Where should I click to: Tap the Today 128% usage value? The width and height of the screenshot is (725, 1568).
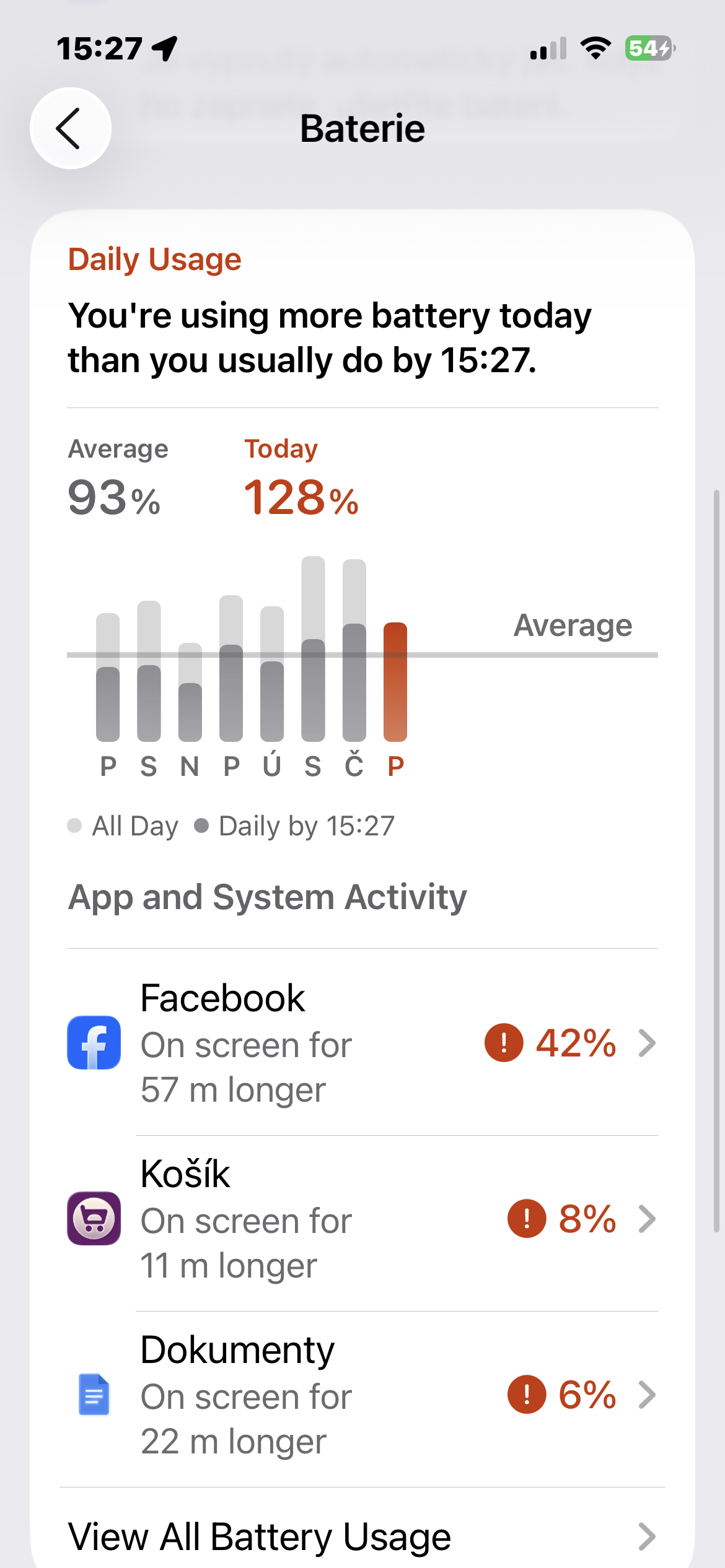pyautogui.click(x=301, y=497)
